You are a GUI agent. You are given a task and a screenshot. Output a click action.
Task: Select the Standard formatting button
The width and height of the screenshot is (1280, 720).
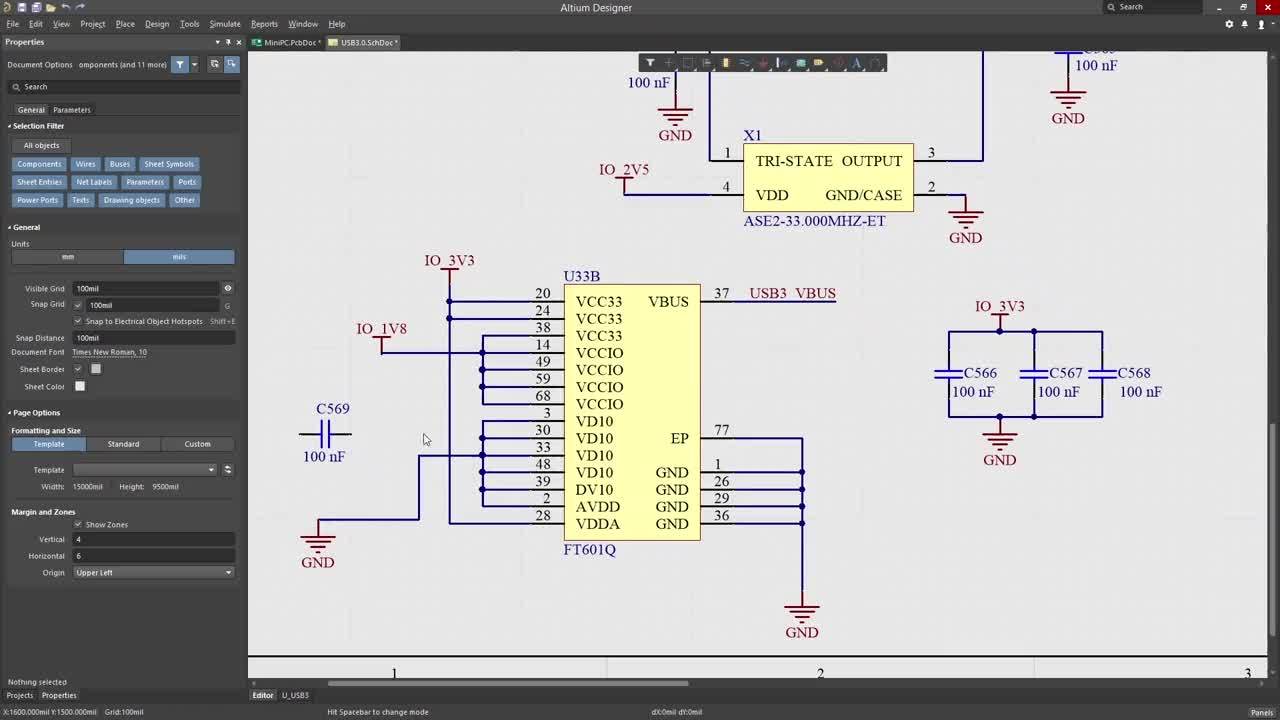[x=123, y=444]
